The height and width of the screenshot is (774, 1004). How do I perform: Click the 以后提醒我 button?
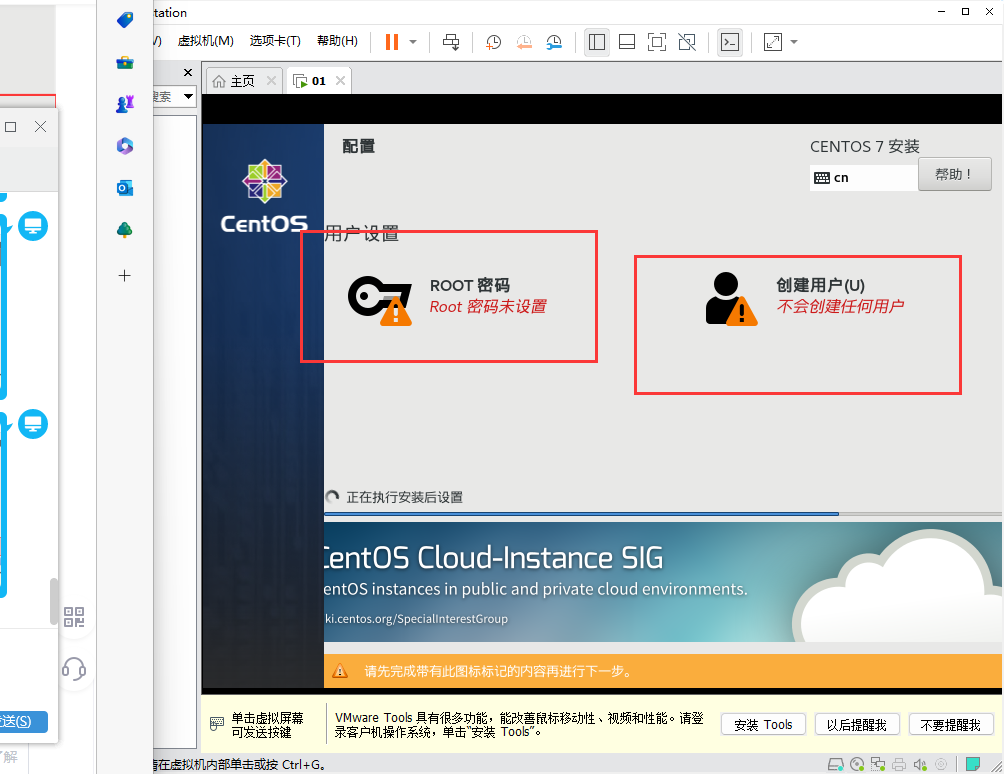pyautogui.click(x=857, y=725)
